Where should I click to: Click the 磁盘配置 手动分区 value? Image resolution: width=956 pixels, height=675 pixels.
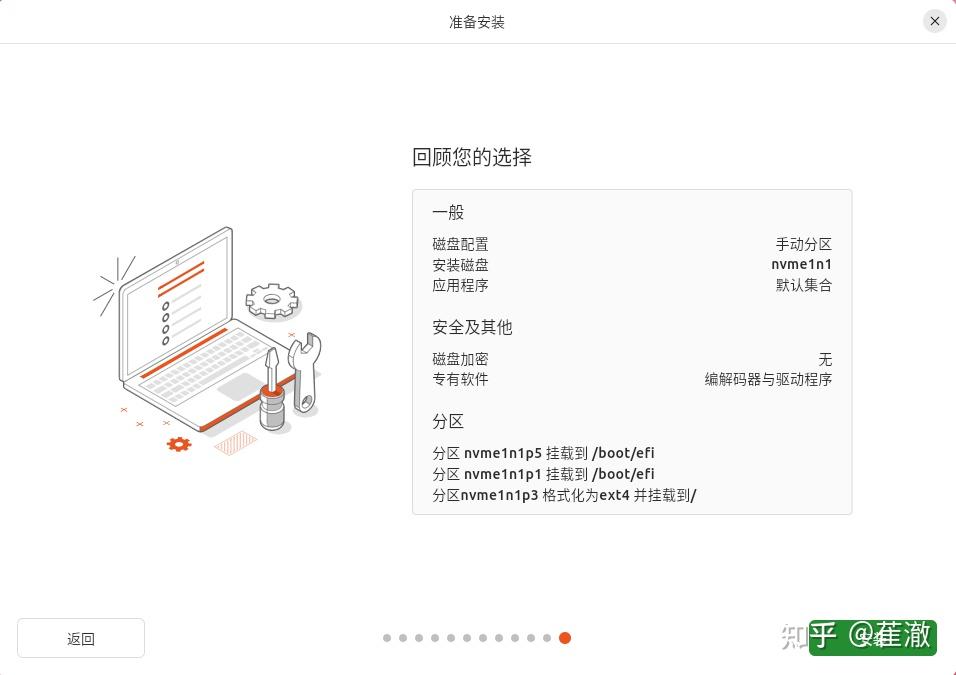pyautogui.click(x=804, y=245)
